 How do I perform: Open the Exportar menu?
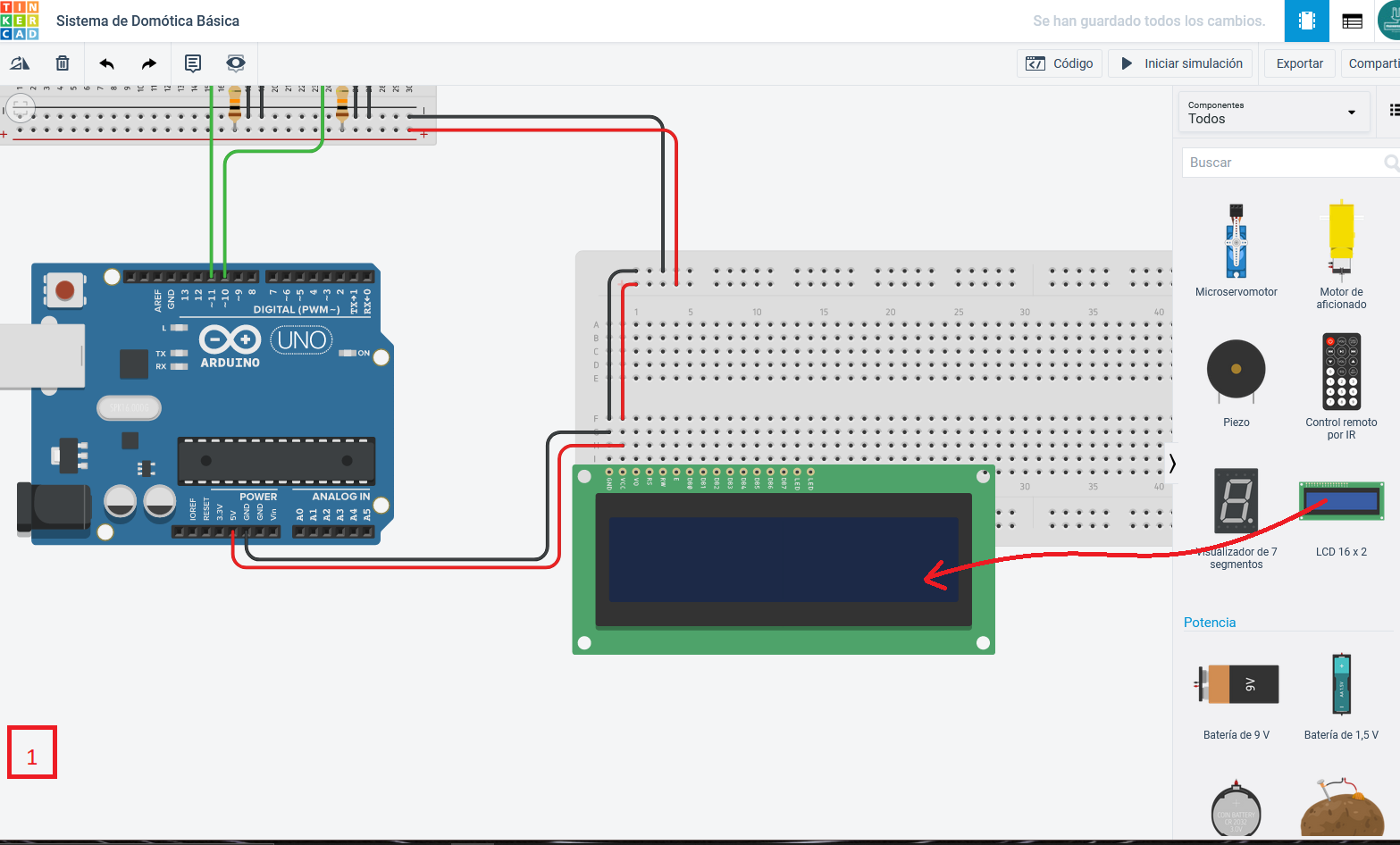(1299, 63)
